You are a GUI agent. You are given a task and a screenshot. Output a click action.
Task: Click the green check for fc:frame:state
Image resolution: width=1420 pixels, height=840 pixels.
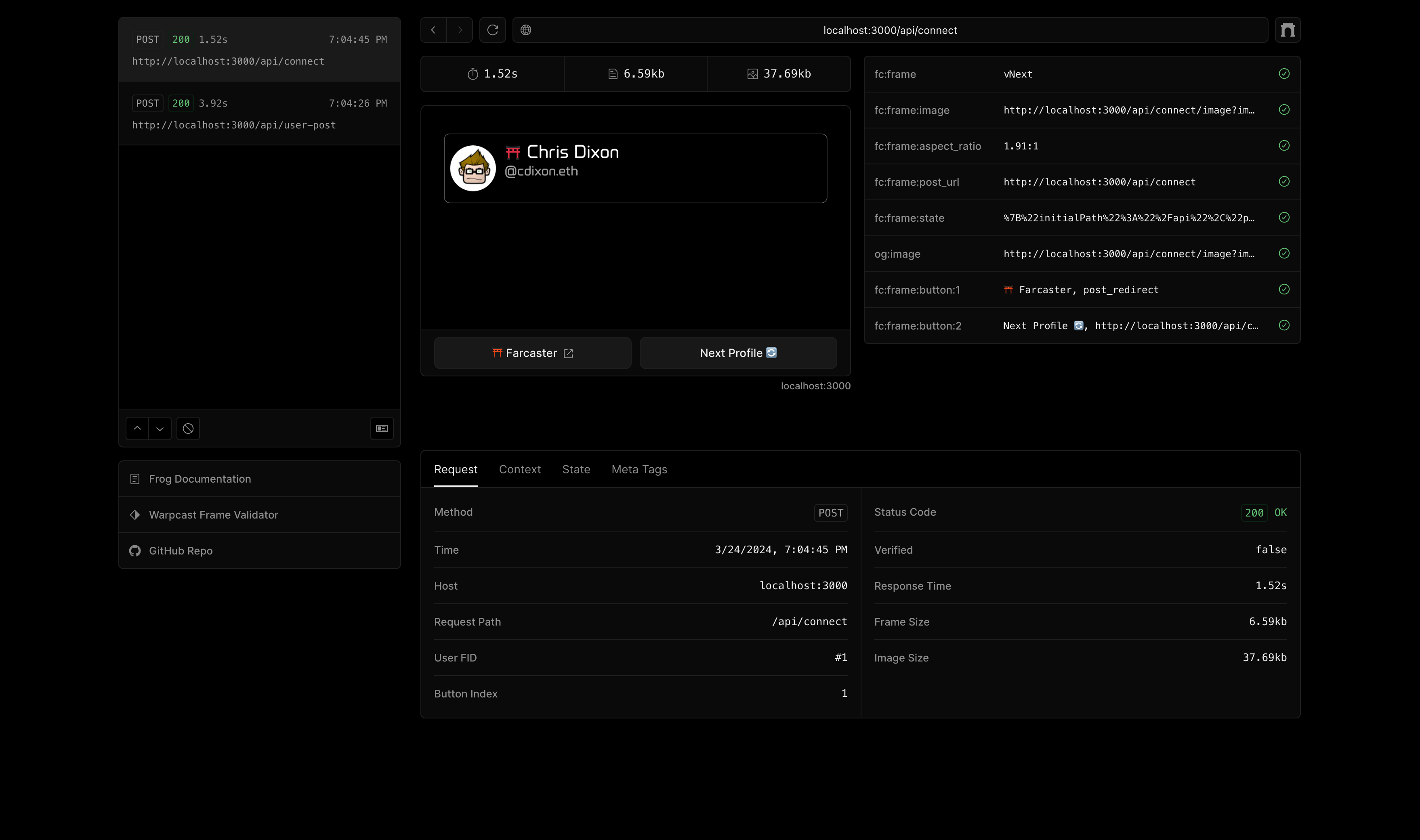1284,217
